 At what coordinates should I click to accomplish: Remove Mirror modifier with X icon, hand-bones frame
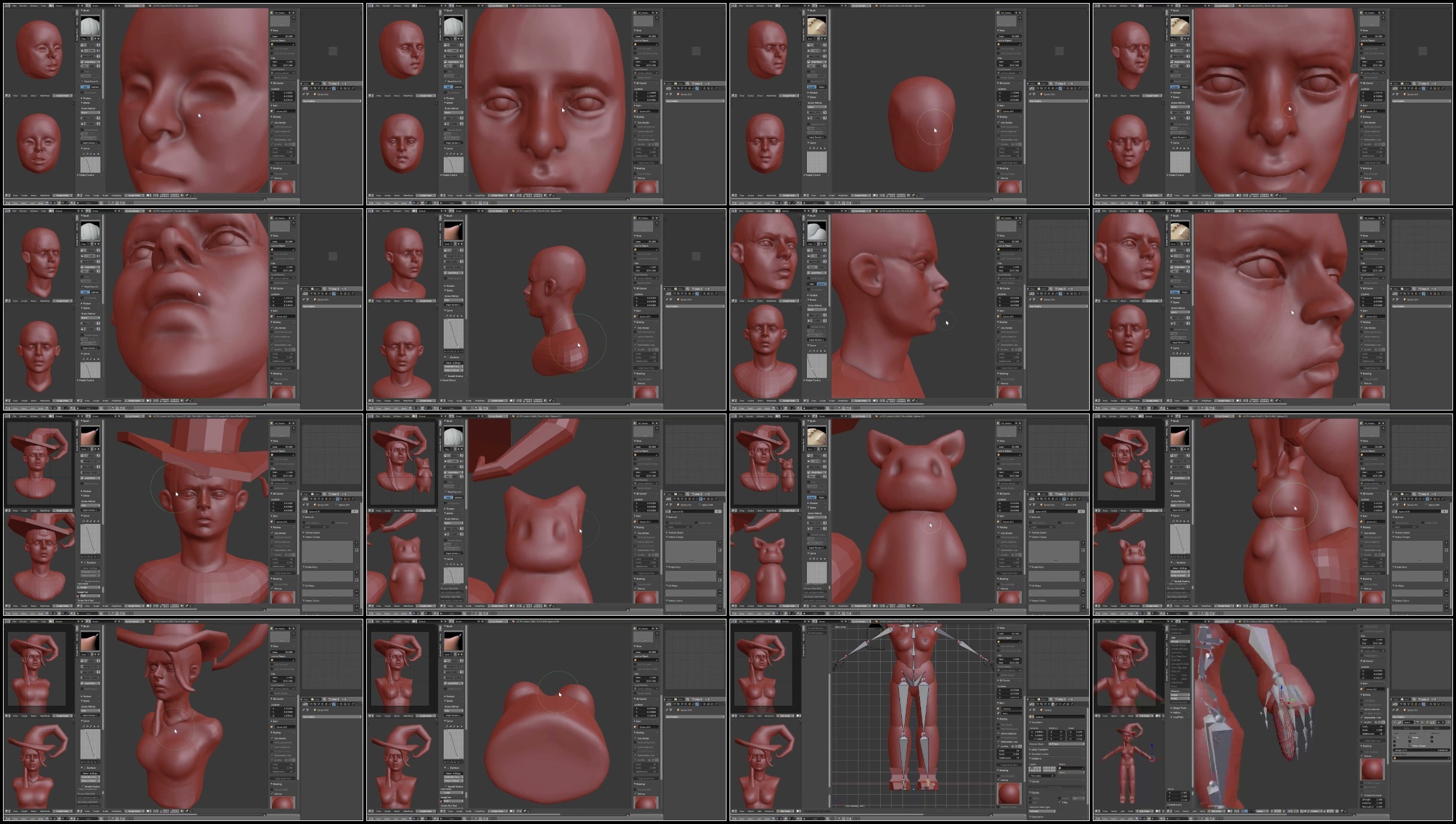click(1448, 723)
